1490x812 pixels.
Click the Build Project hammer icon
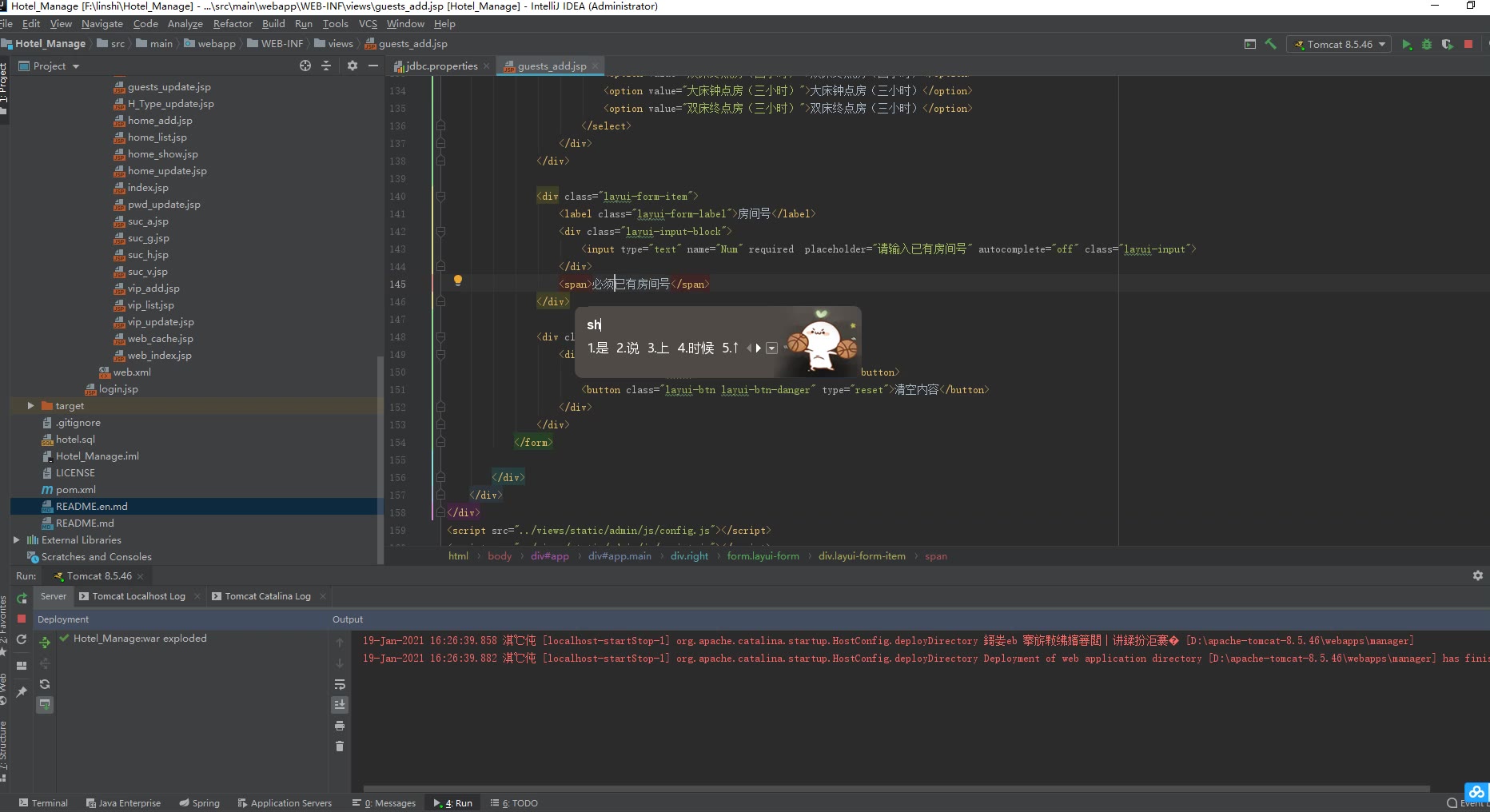click(x=1270, y=44)
